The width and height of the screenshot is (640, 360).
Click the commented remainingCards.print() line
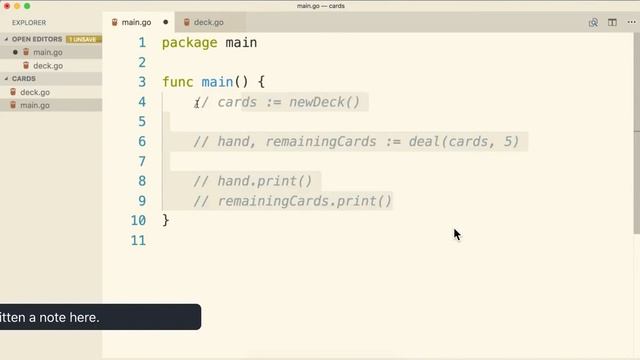(x=292, y=201)
